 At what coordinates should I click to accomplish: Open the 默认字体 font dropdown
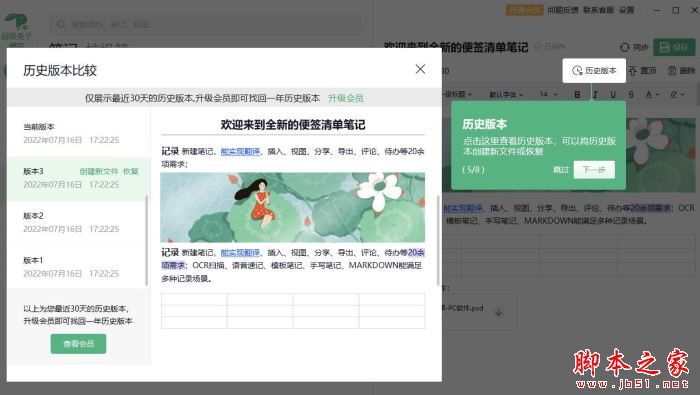coord(506,95)
